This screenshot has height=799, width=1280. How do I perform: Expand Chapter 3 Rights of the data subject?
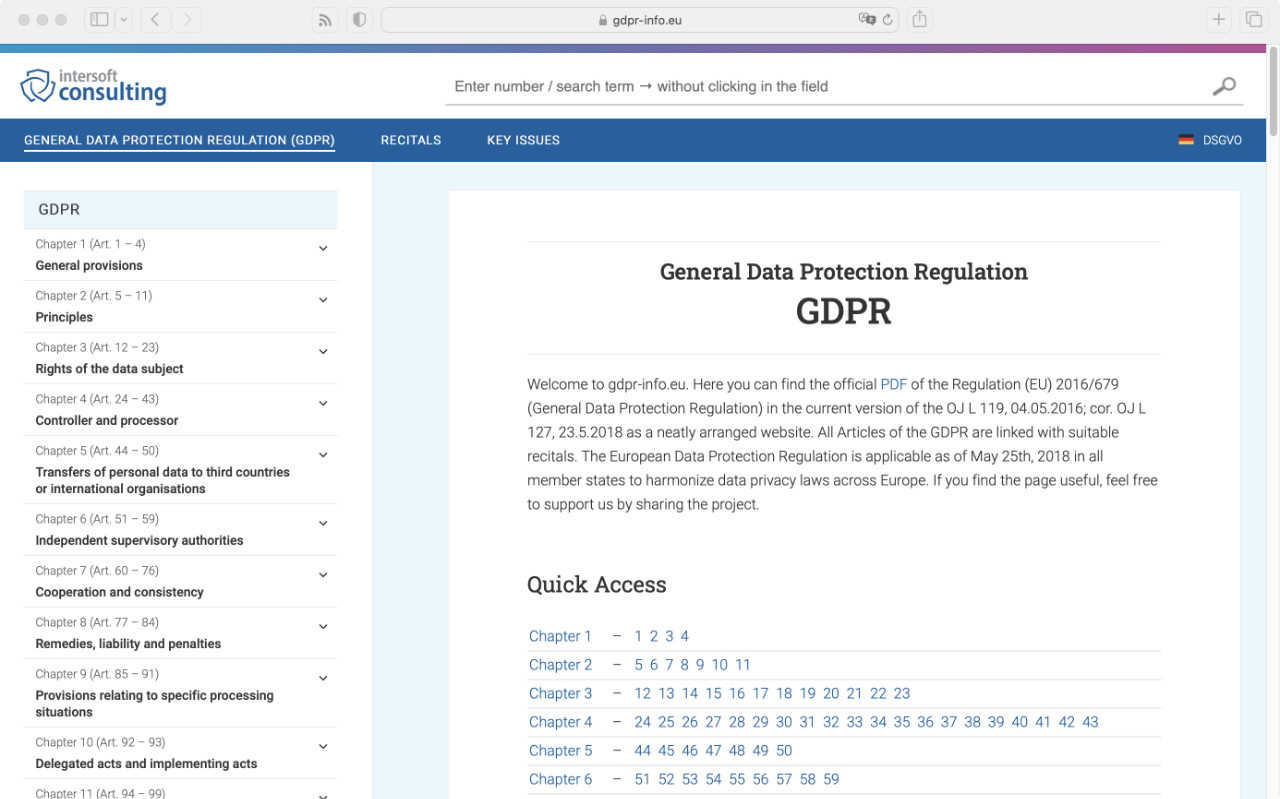click(323, 352)
